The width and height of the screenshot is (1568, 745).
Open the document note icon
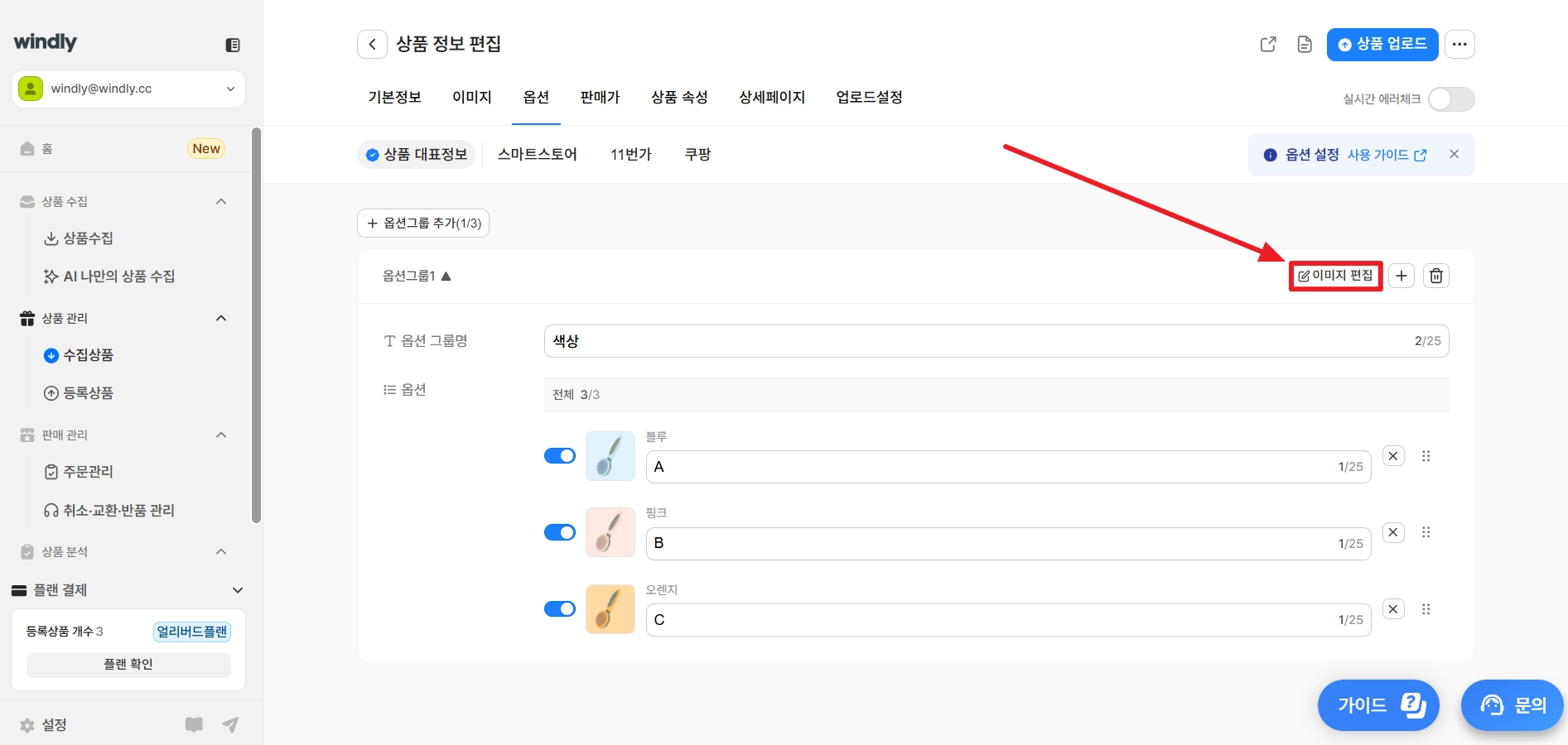pyautogui.click(x=1305, y=44)
